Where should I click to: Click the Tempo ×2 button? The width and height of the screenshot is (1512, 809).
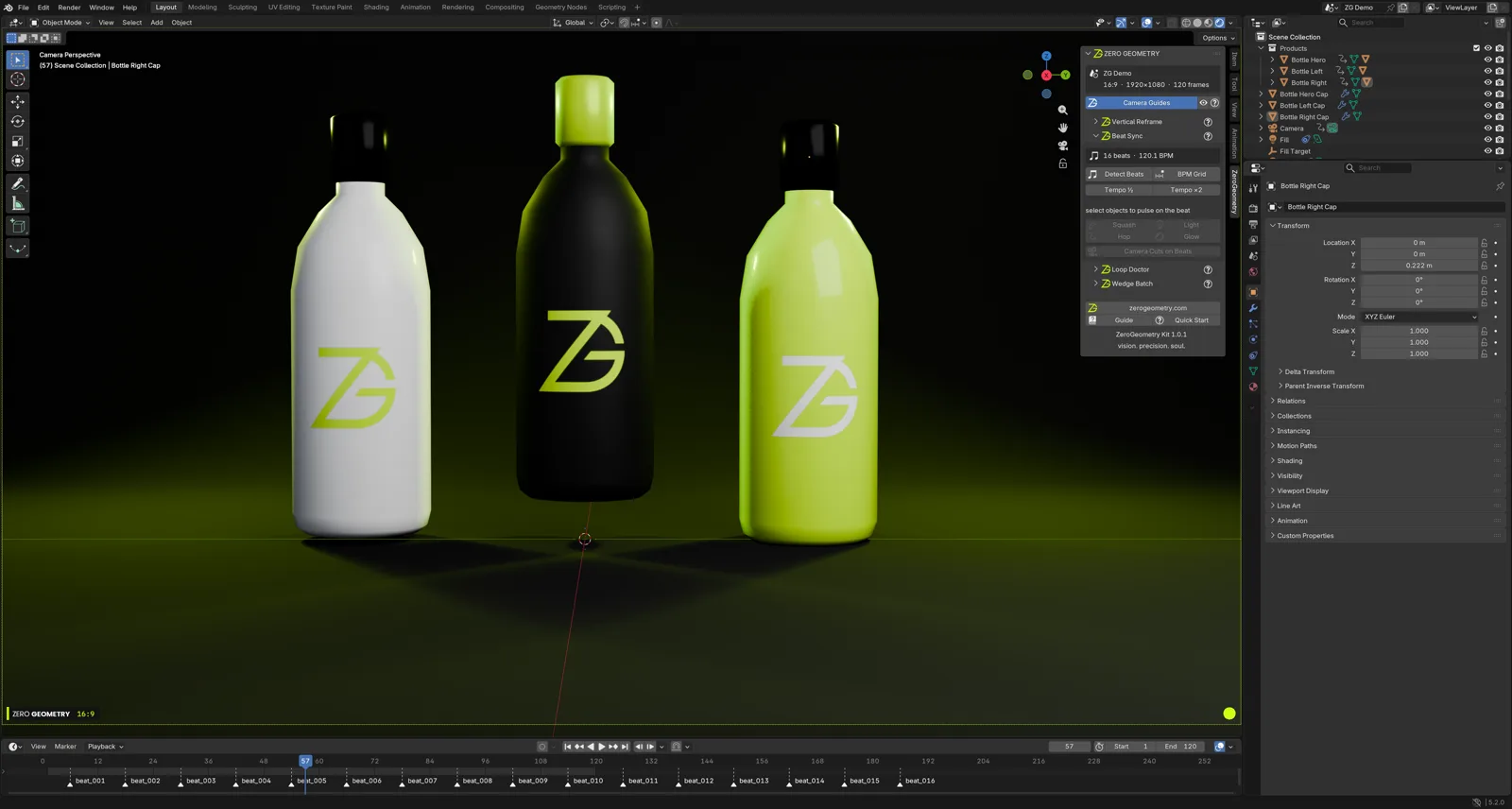point(1187,190)
